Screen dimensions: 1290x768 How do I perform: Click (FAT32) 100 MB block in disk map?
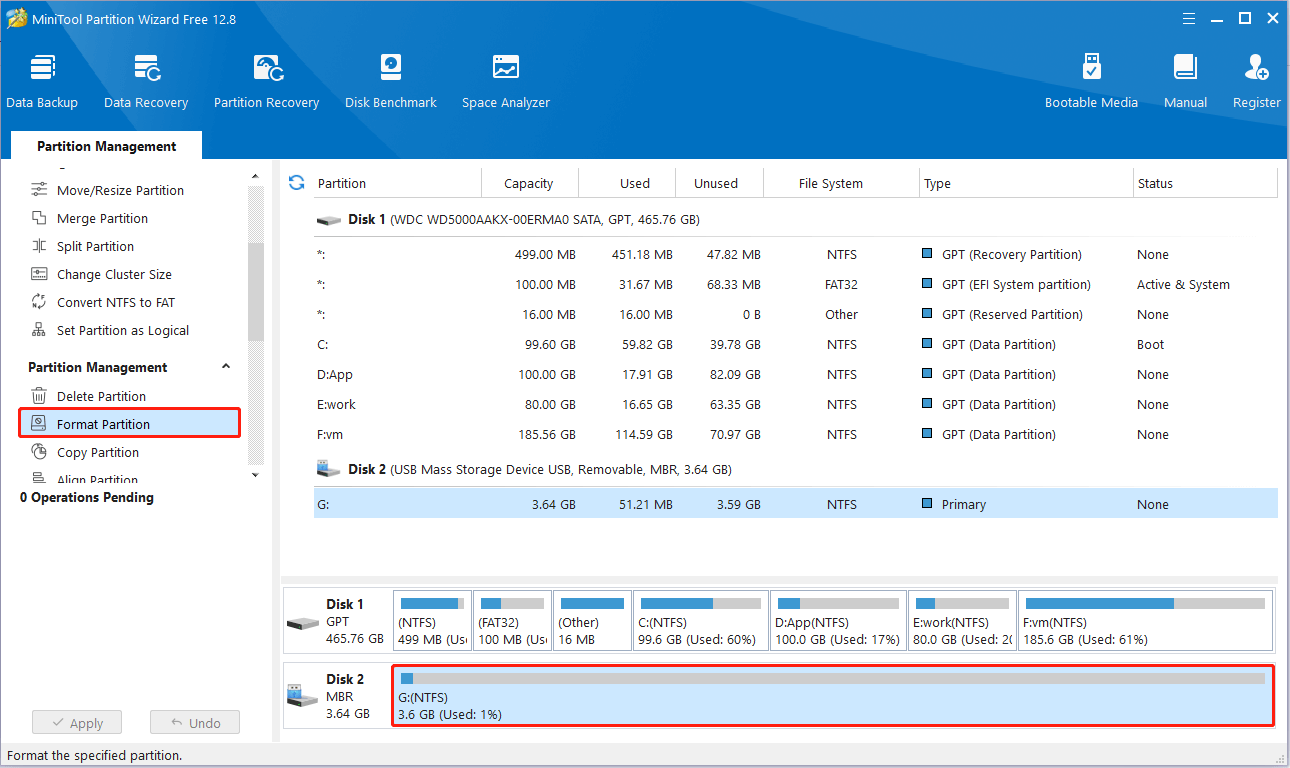[x=512, y=620]
